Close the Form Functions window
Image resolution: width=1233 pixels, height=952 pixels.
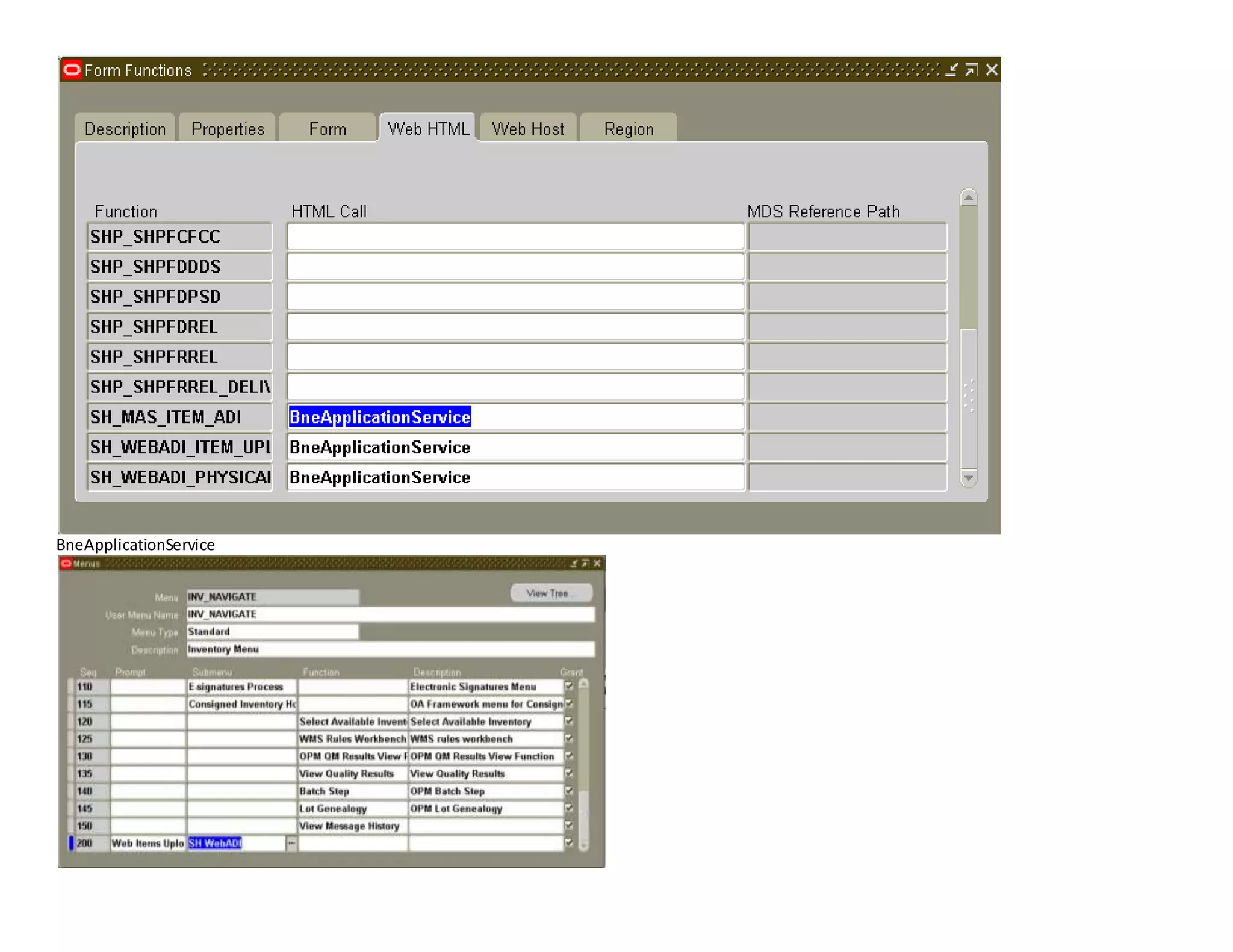tap(992, 70)
